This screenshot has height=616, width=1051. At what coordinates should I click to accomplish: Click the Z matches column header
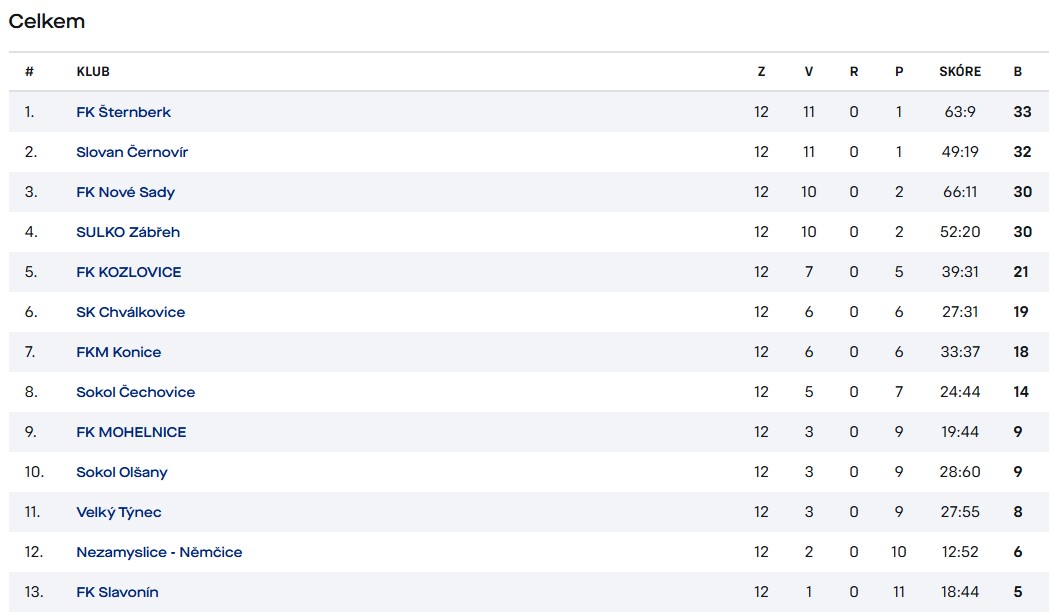(x=761, y=72)
